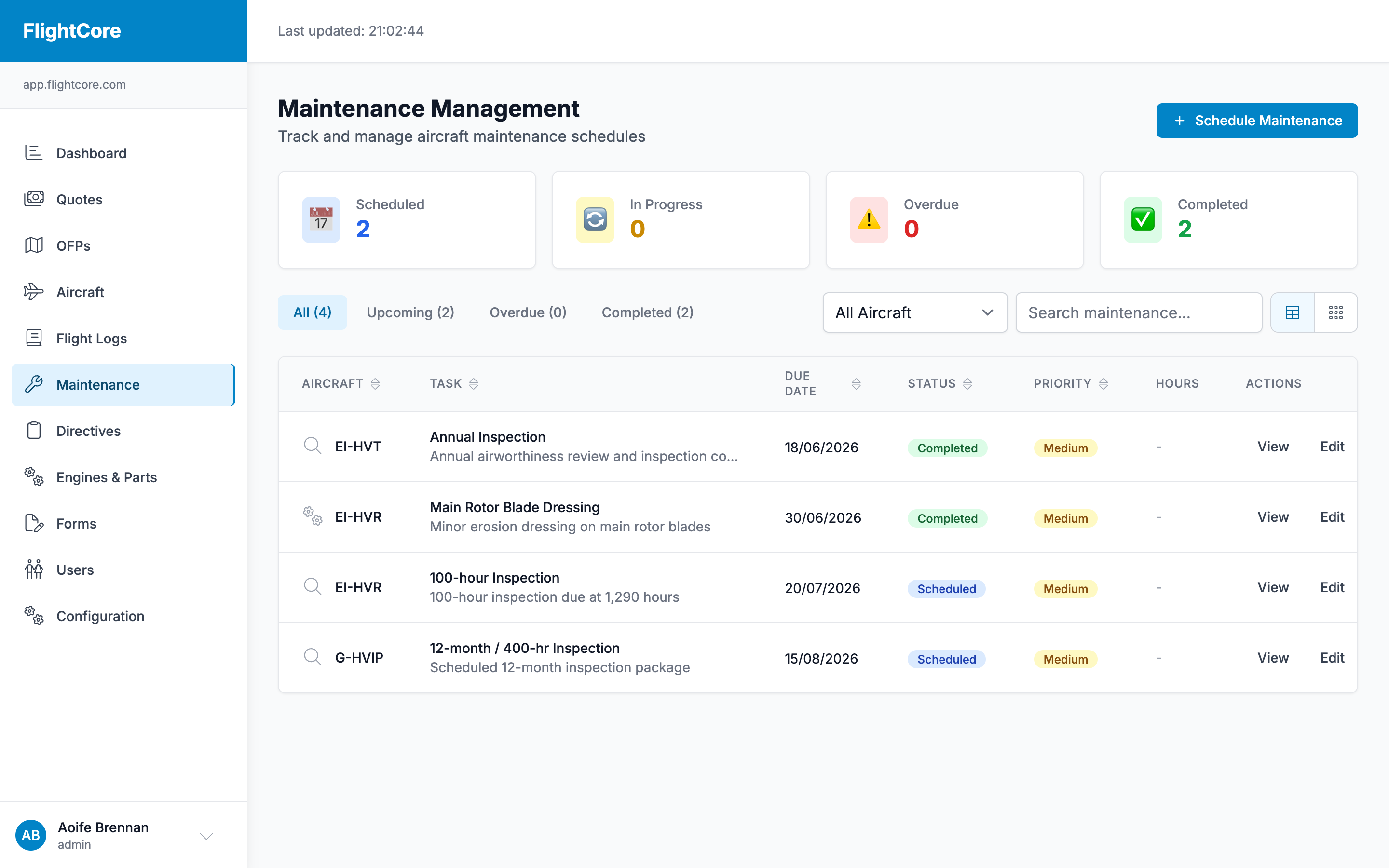Click the OFPs map icon

pos(34,246)
